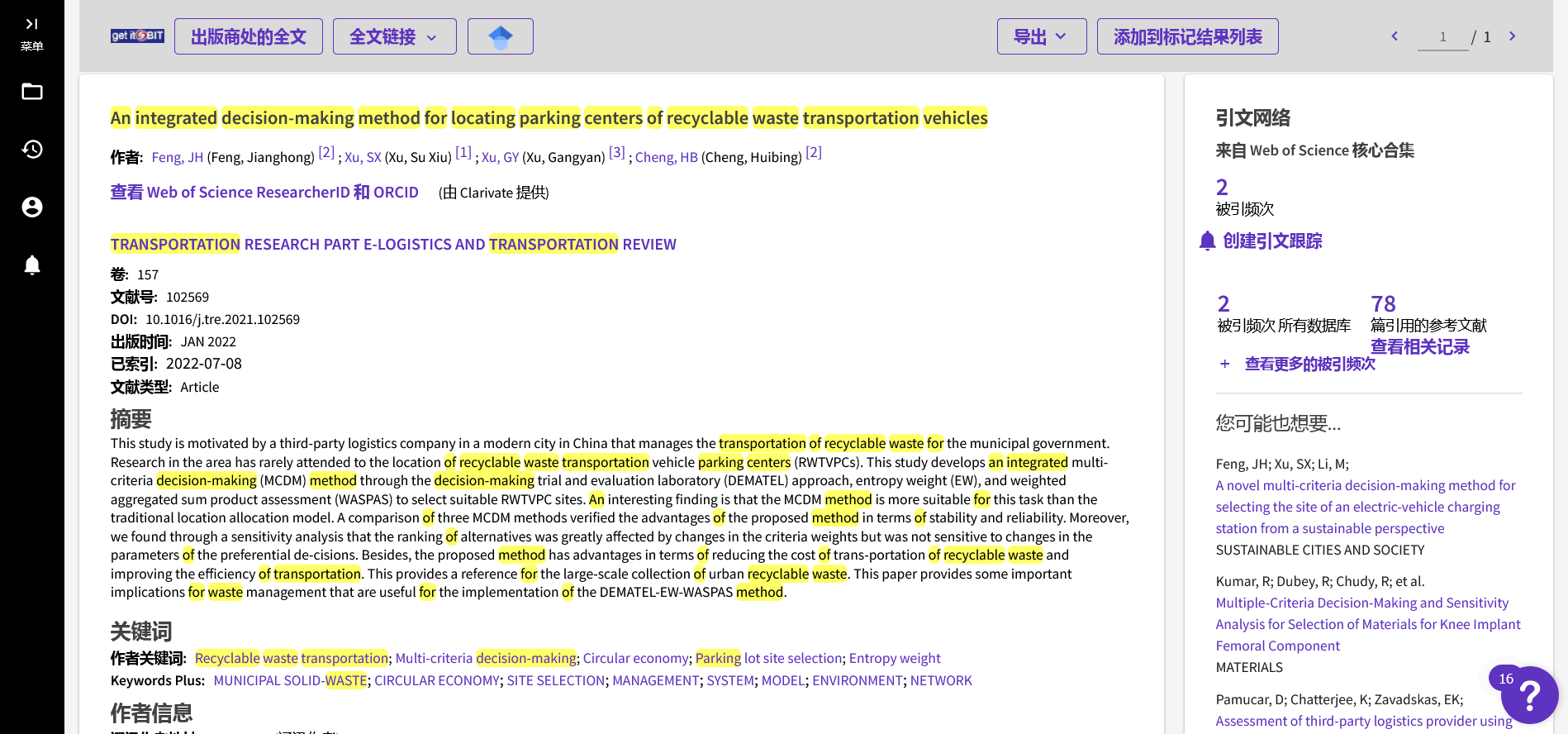
Task: Expand 查看更多的被引频次 section
Action: point(1309,364)
